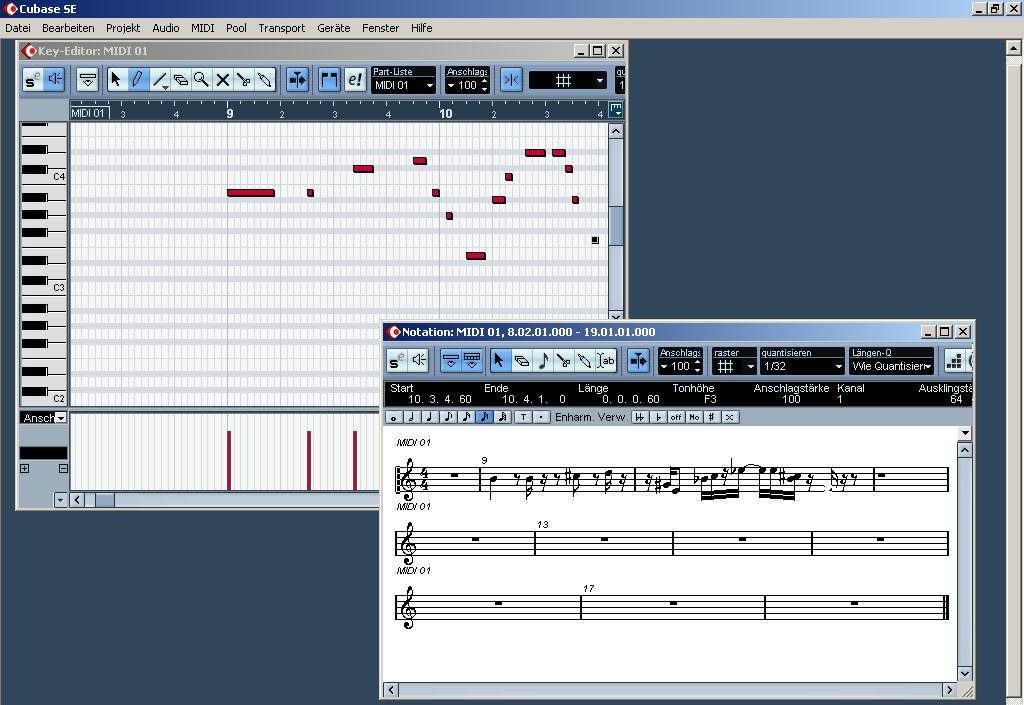
Task: Select the 64th note value button
Action: point(503,417)
